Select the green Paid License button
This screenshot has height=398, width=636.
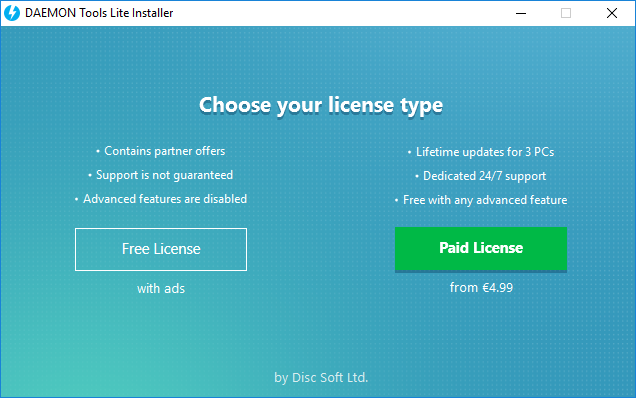[x=481, y=249]
